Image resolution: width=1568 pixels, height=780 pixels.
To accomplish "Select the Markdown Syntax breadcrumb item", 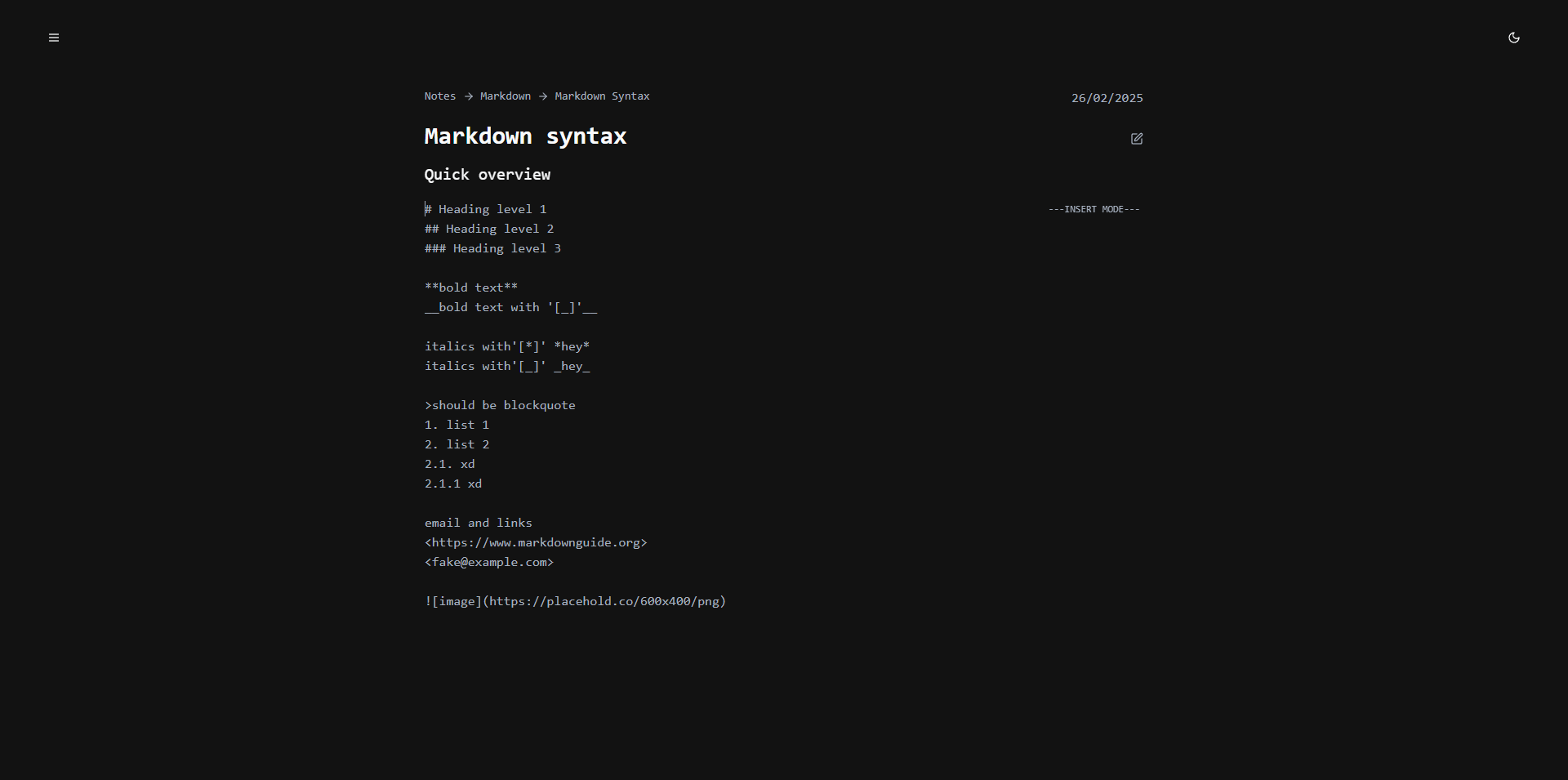I will (x=602, y=96).
